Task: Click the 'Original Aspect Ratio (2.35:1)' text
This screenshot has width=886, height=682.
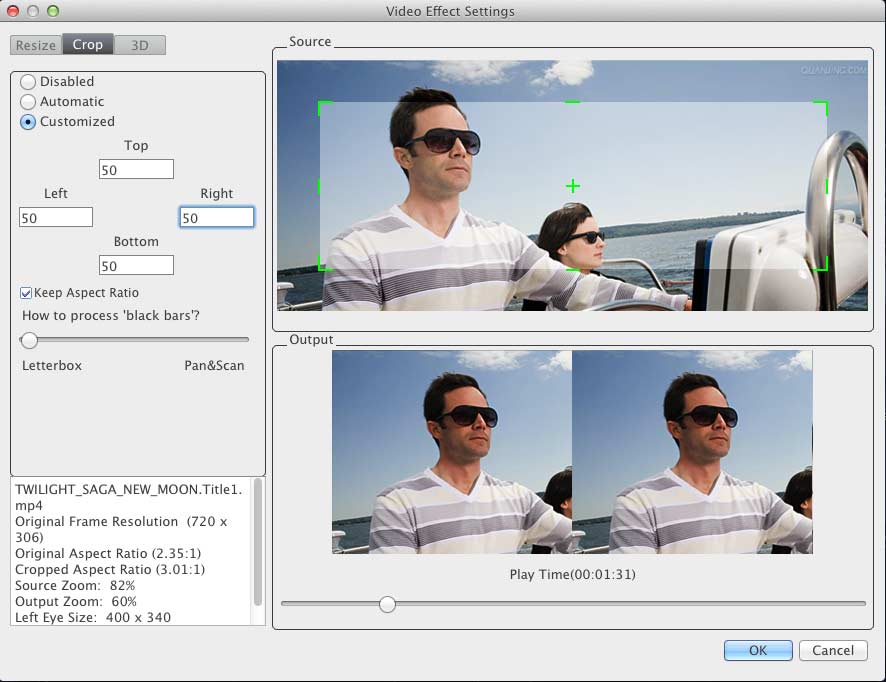Action: (108, 553)
